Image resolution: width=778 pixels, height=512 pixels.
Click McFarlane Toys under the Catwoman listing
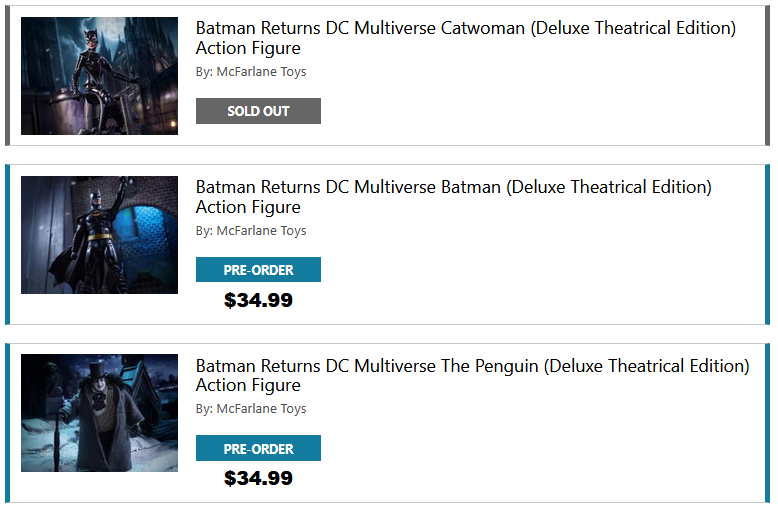click(261, 72)
